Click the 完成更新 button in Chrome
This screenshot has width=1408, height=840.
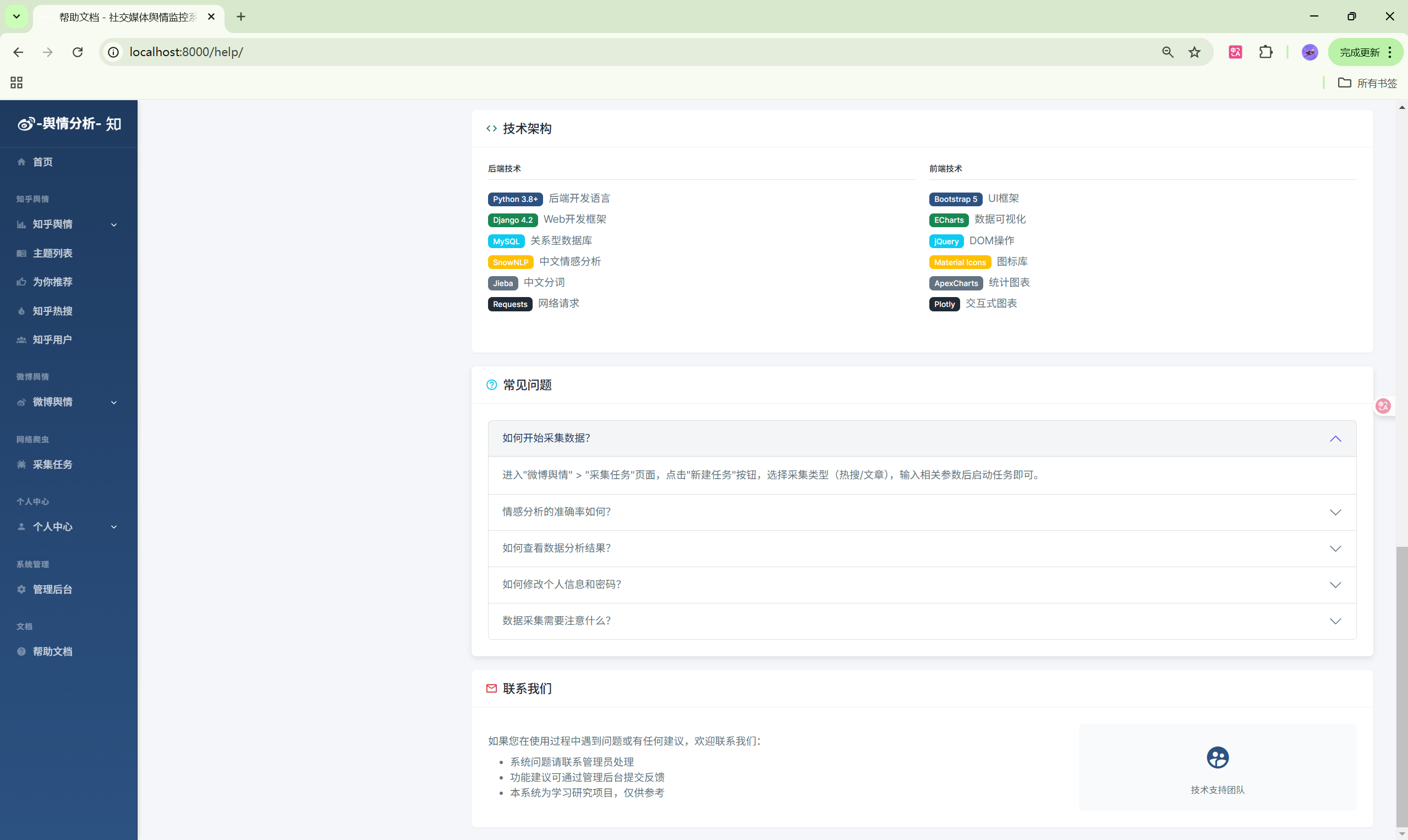[1360, 52]
